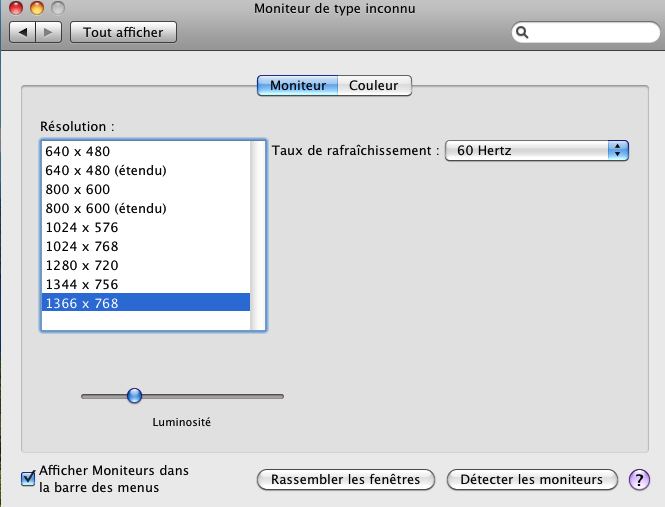Switch to the Couleur tab
The height and width of the screenshot is (507, 665).
coord(374,86)
